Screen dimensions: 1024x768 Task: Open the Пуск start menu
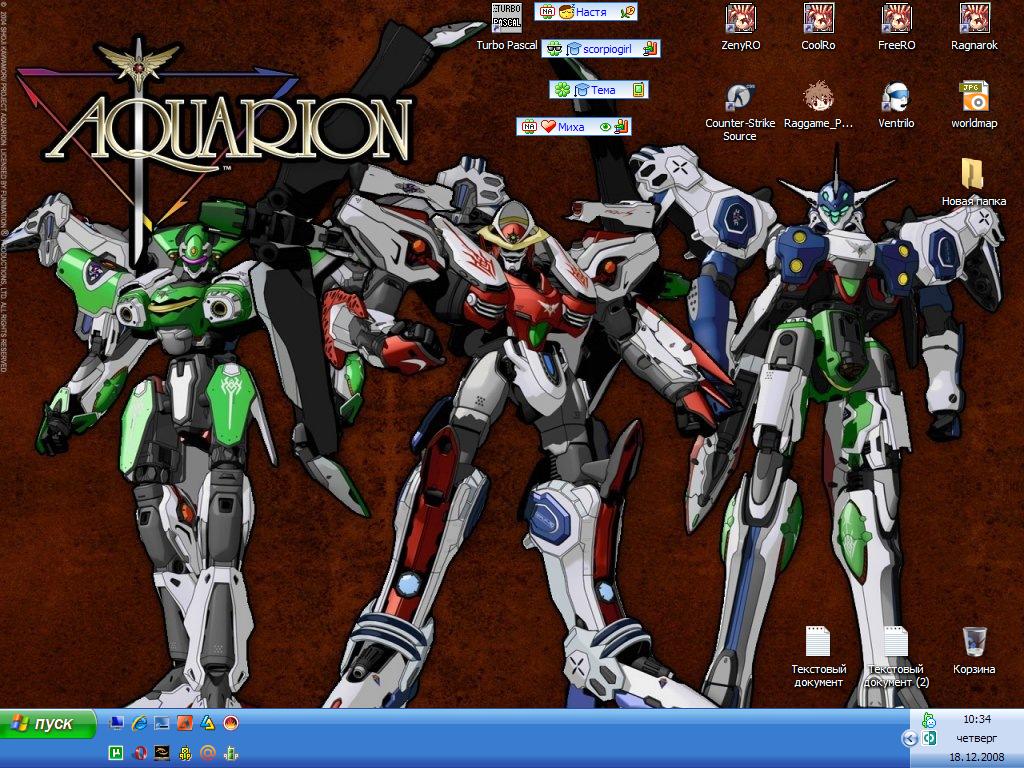pos(48,724)
